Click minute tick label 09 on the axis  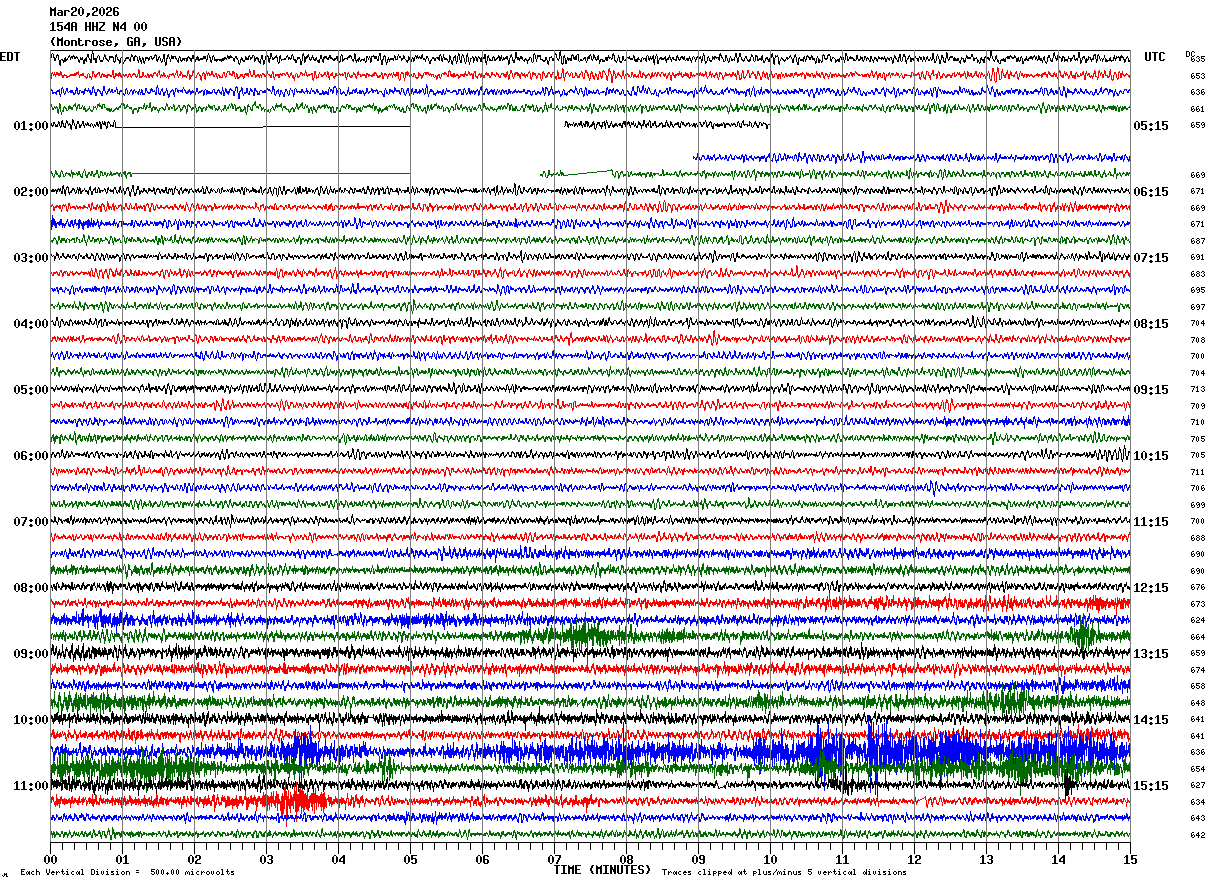tap(698, 859)
